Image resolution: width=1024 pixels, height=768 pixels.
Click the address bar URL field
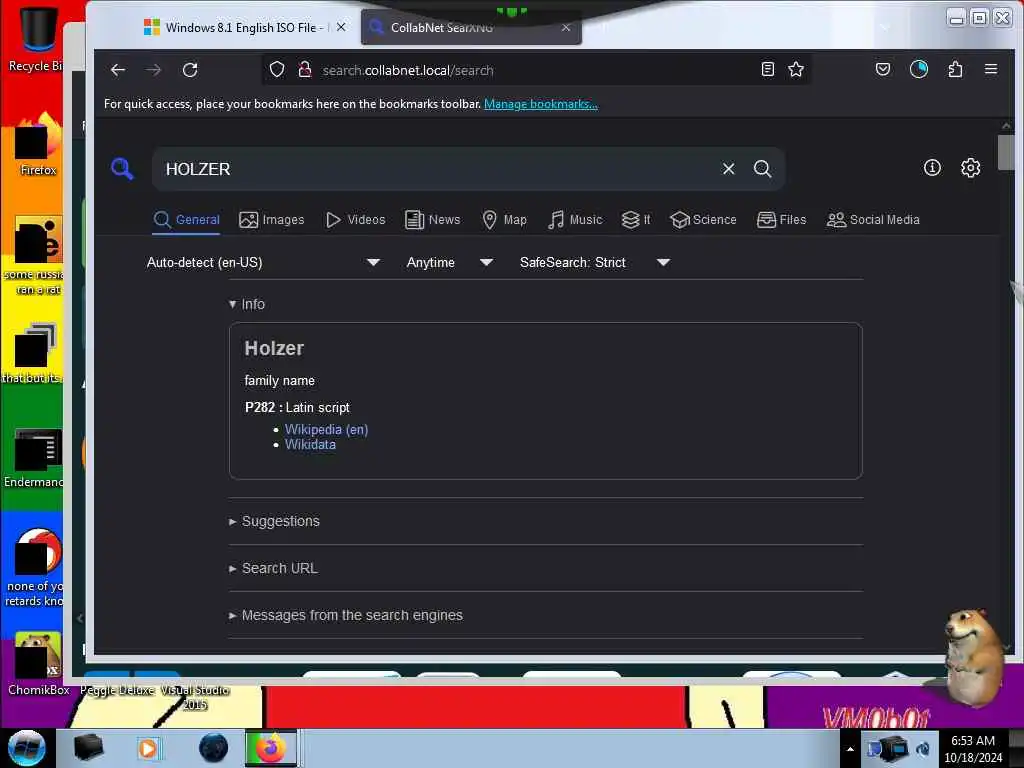536,70
